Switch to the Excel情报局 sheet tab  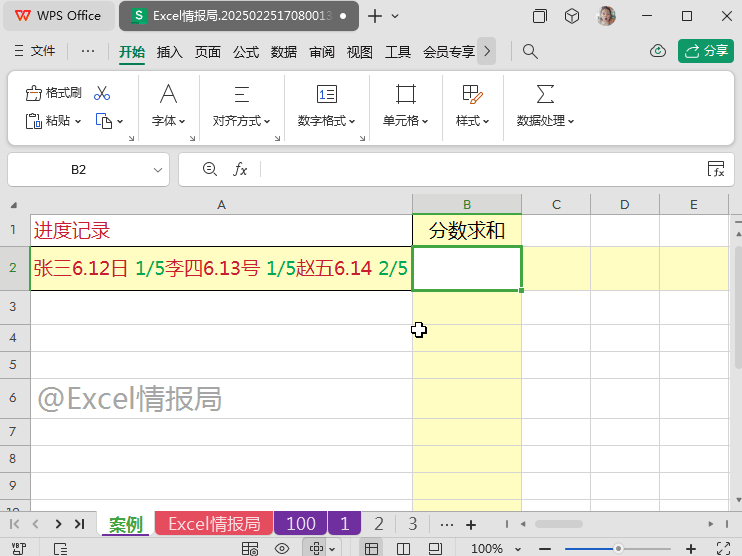pyautogui.click(x=213, y=524)
